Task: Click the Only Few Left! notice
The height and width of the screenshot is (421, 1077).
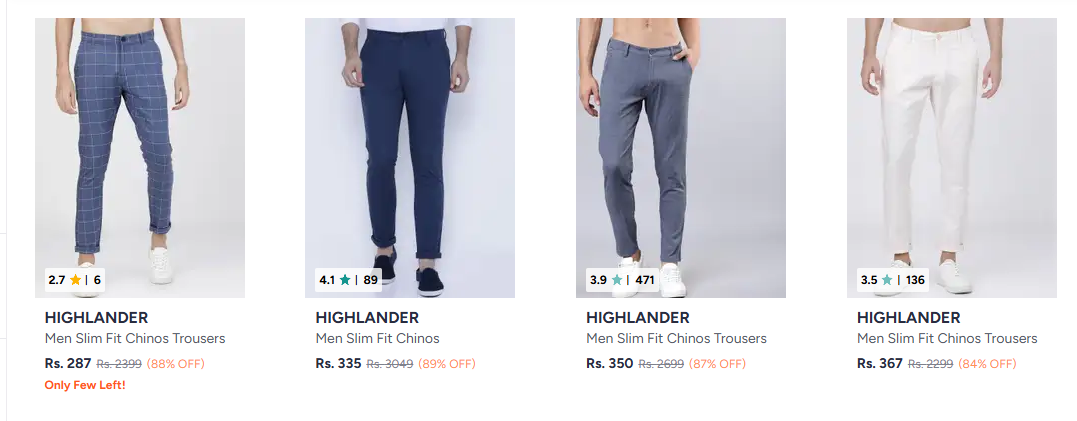Action: (85, 385)
